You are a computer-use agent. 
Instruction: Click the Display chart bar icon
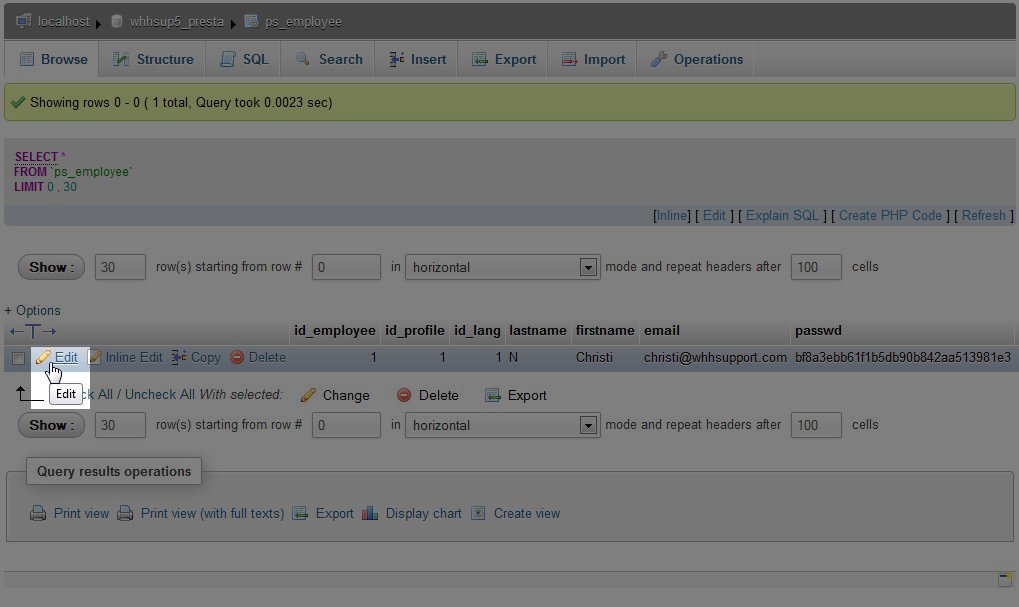(x=370, y=513)
